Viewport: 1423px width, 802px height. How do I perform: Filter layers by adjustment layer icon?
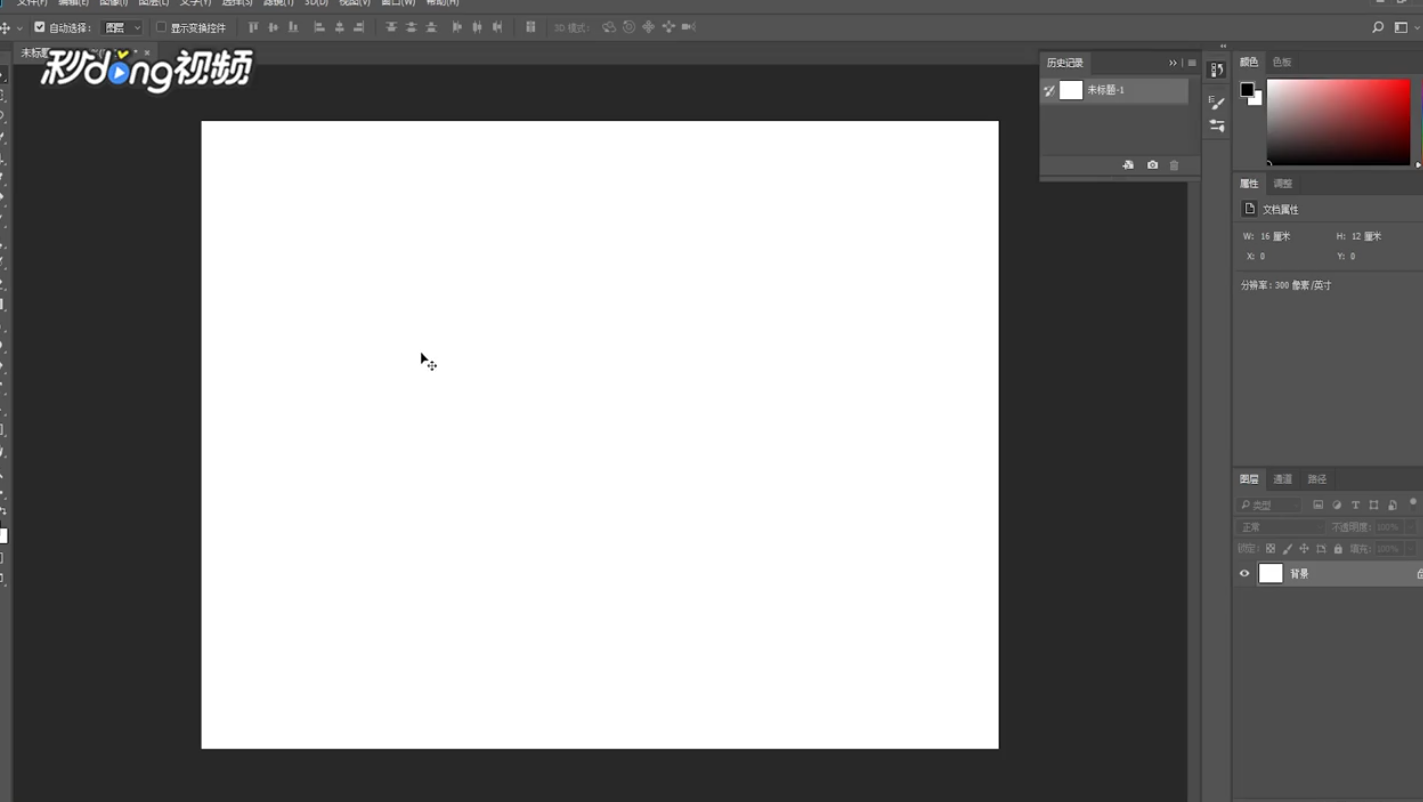pos(1337,505)
